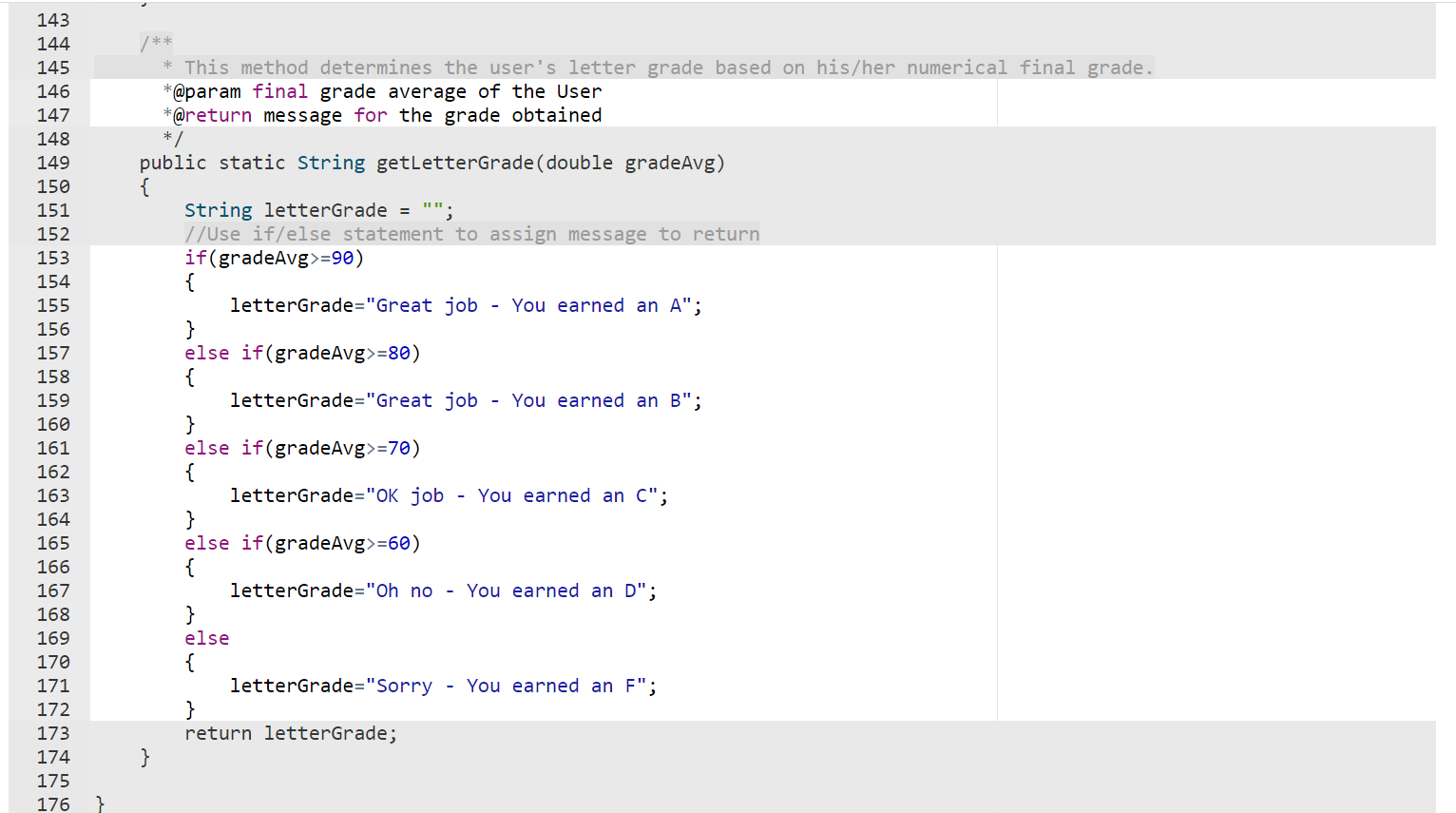Click the @return tag in the Javadoc

click(x=212, y=115)
